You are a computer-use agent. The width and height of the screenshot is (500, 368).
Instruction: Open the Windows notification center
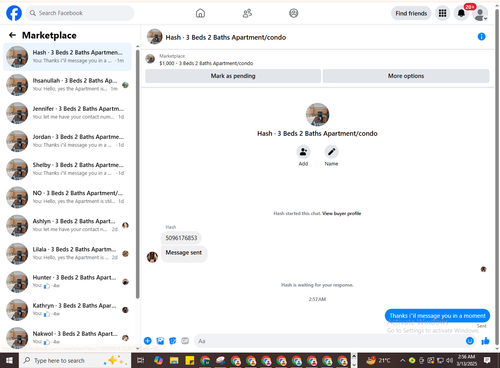(x=487, y=360)
